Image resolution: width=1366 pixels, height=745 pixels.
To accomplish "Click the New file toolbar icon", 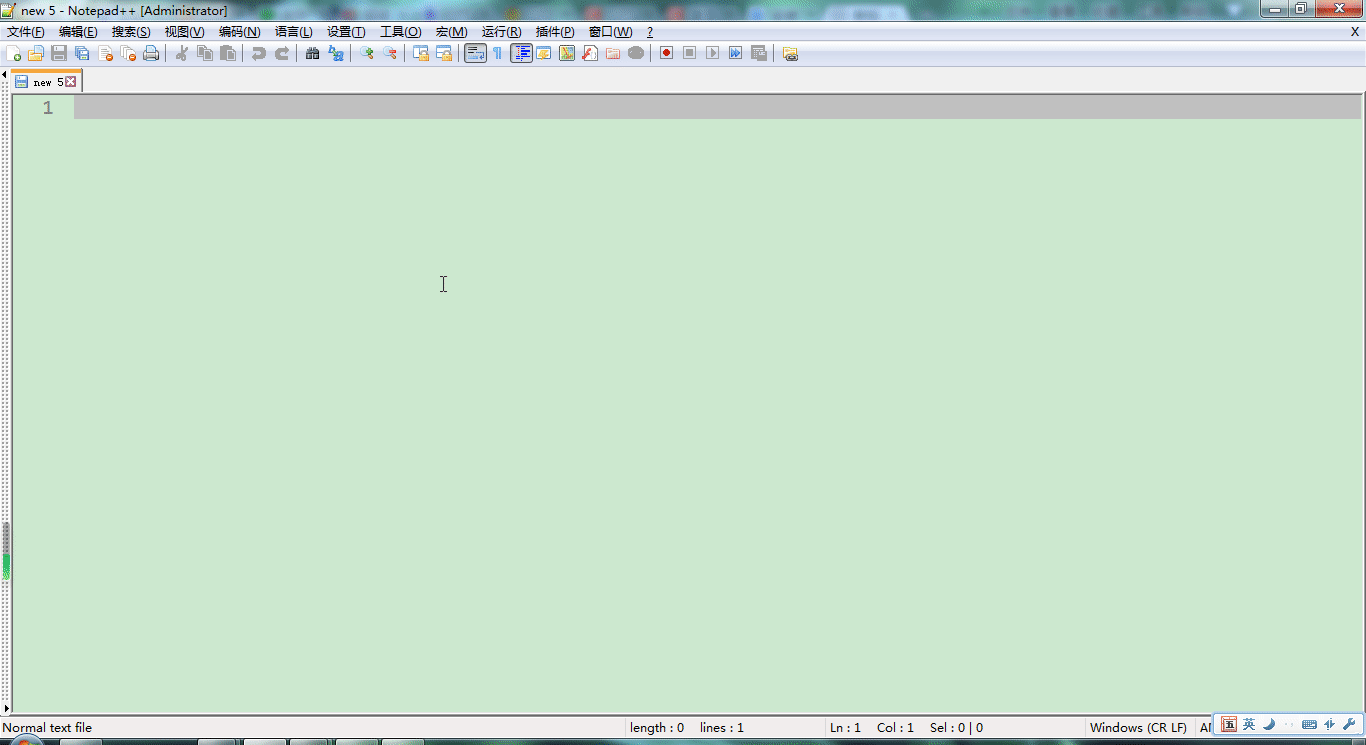I will point(13,53).
